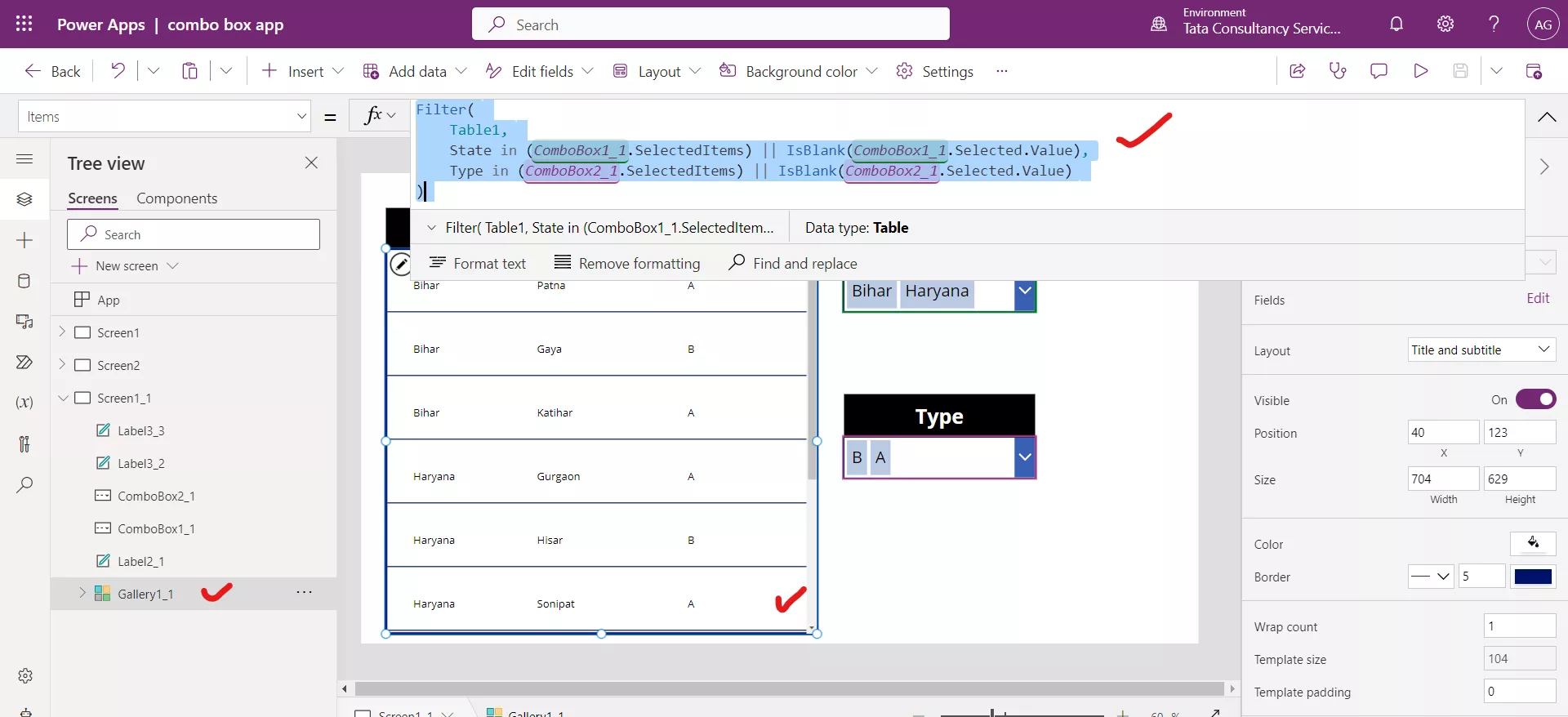Collapse Screen1_1 in tree view
Screen dimensions: 1568x717
click(x=62, y=398)
